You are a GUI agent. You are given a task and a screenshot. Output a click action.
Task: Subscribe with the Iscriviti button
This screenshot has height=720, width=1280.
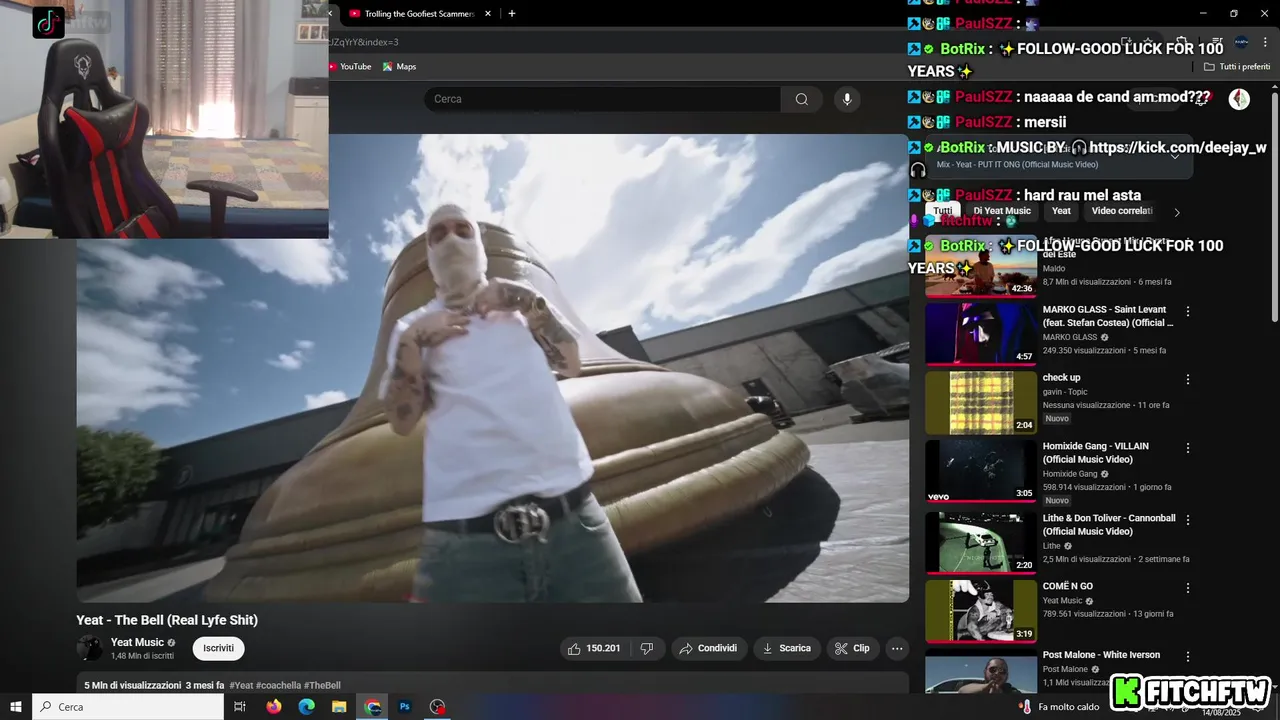(218, 648)
